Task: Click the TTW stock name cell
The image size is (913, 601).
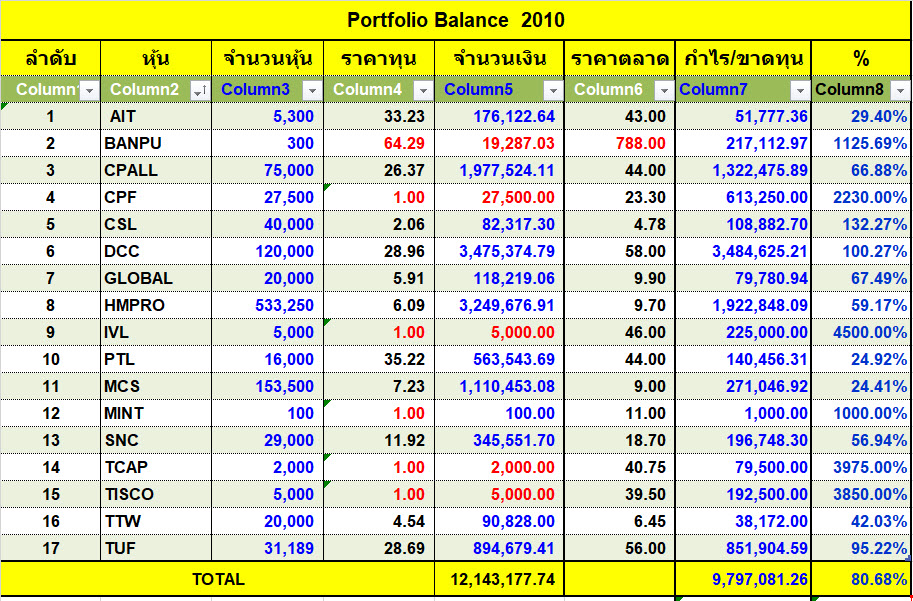Action: click(156, 521)
